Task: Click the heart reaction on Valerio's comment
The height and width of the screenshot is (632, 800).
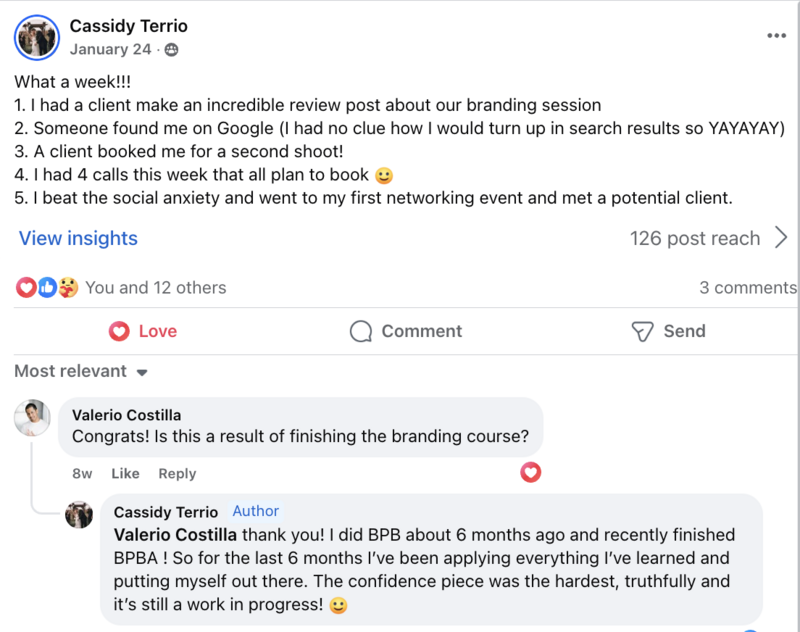Action: [531, 472]
